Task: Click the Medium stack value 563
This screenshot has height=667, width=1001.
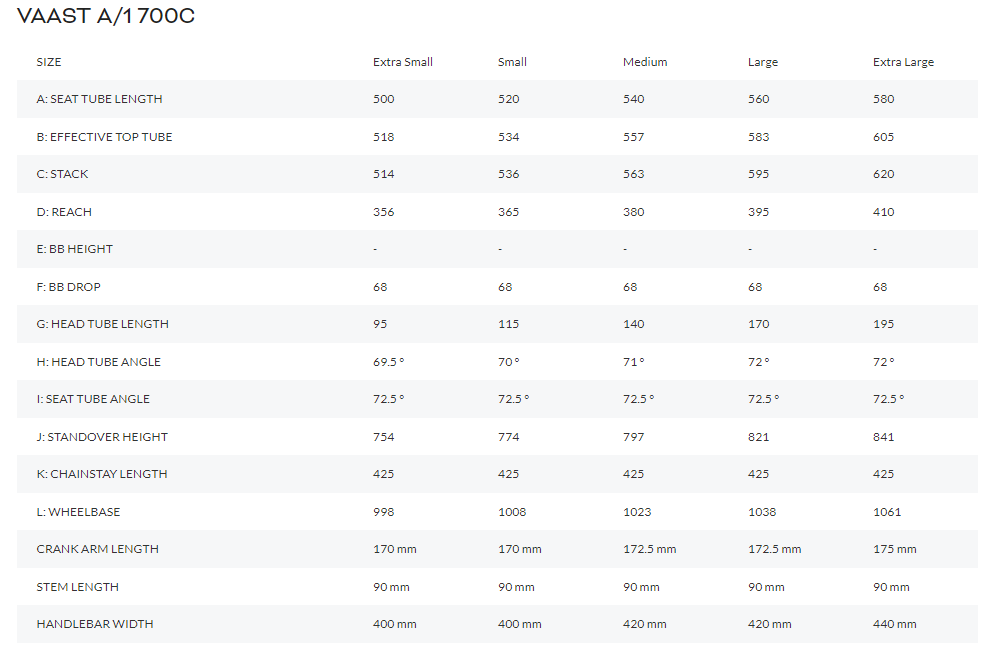Action: 634,174
